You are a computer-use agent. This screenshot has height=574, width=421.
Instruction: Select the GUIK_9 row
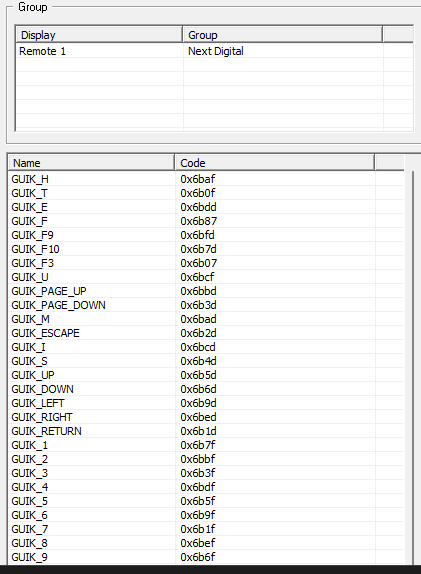coord(206,557)
